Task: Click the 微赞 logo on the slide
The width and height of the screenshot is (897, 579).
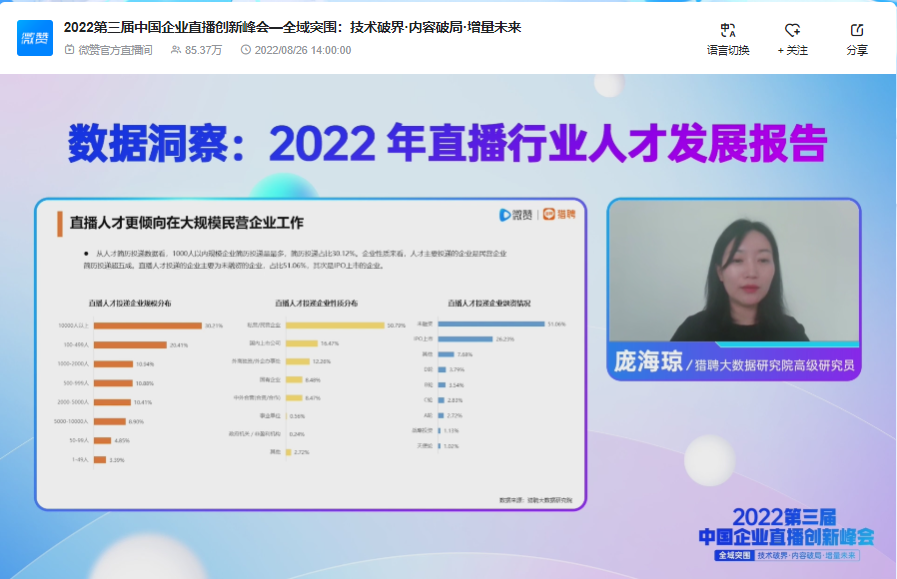Action: point(515,215)
